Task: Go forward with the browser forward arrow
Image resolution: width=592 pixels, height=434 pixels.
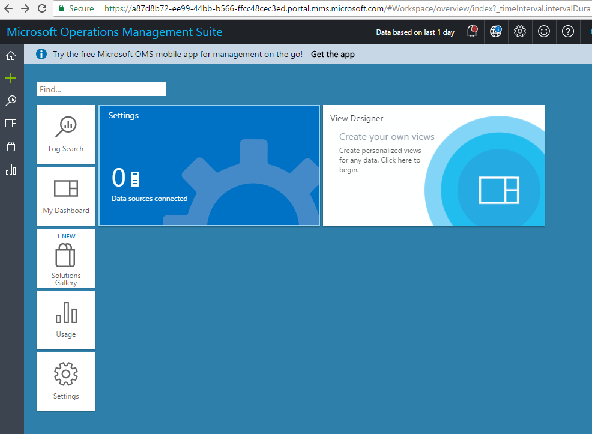Action: [x=25, y=8]
